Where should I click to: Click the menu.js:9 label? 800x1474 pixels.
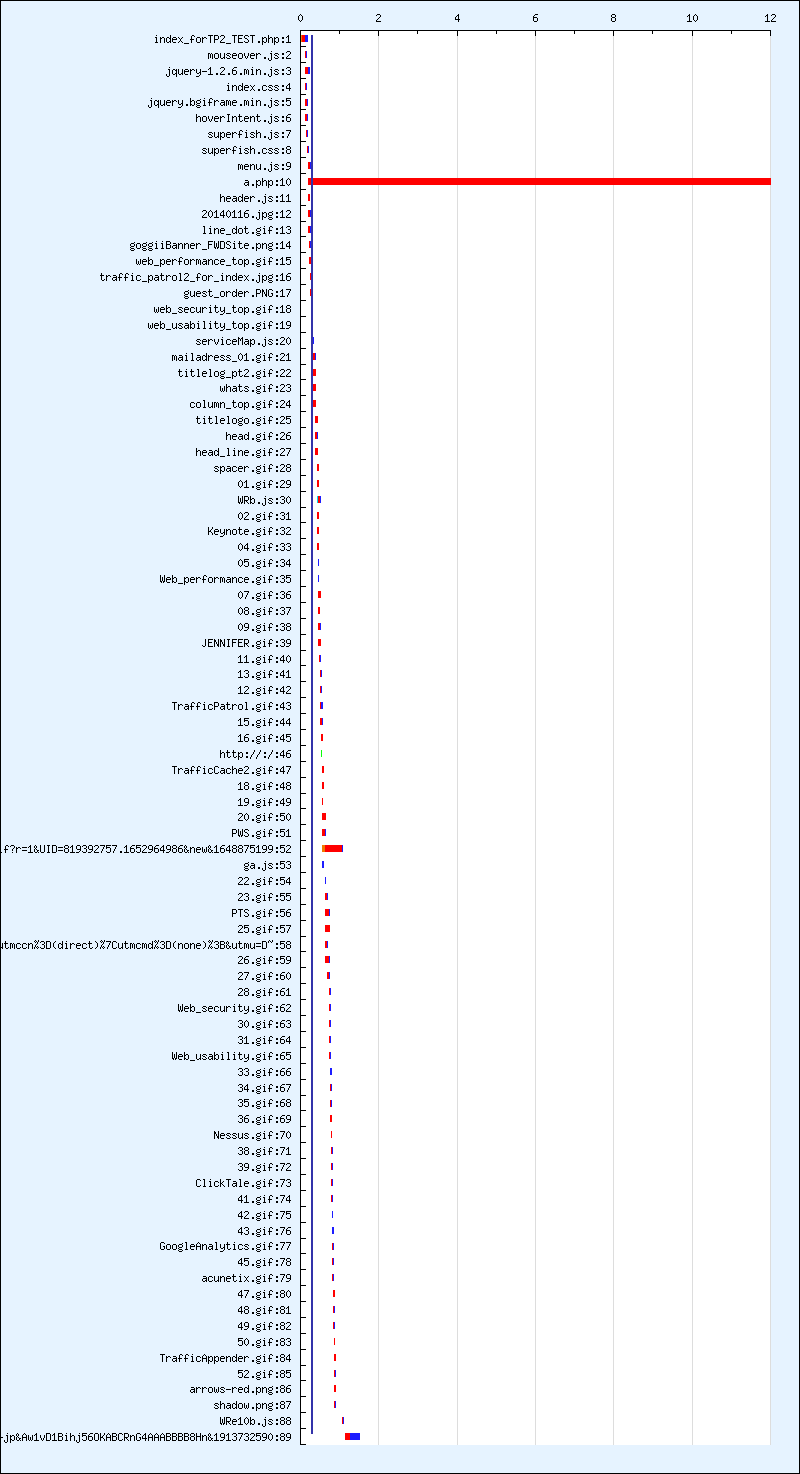(x=265, y=166)
